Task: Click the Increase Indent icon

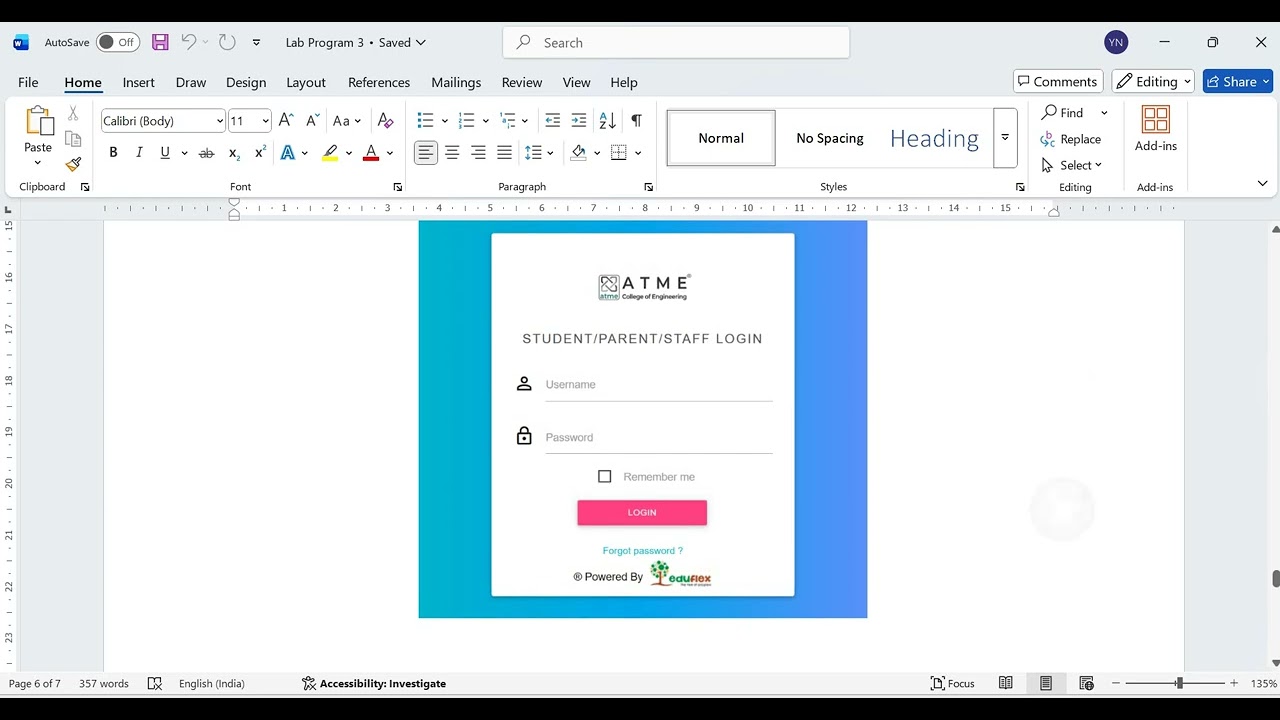Action: (x=578, y=121)
